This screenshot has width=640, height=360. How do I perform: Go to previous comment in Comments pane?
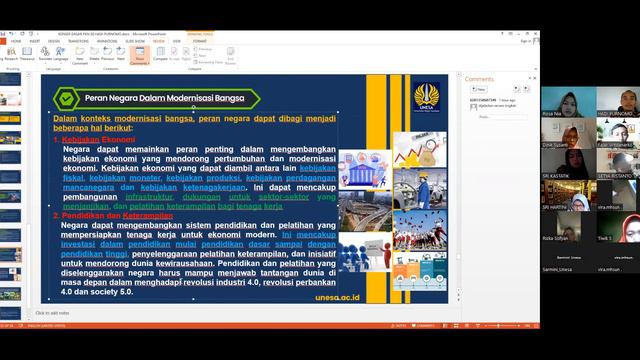tap(517, 89)
